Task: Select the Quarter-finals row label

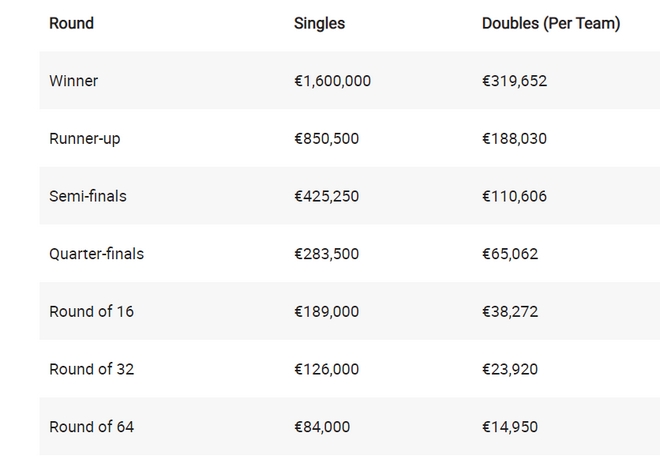Action: [x=96, y=254]
